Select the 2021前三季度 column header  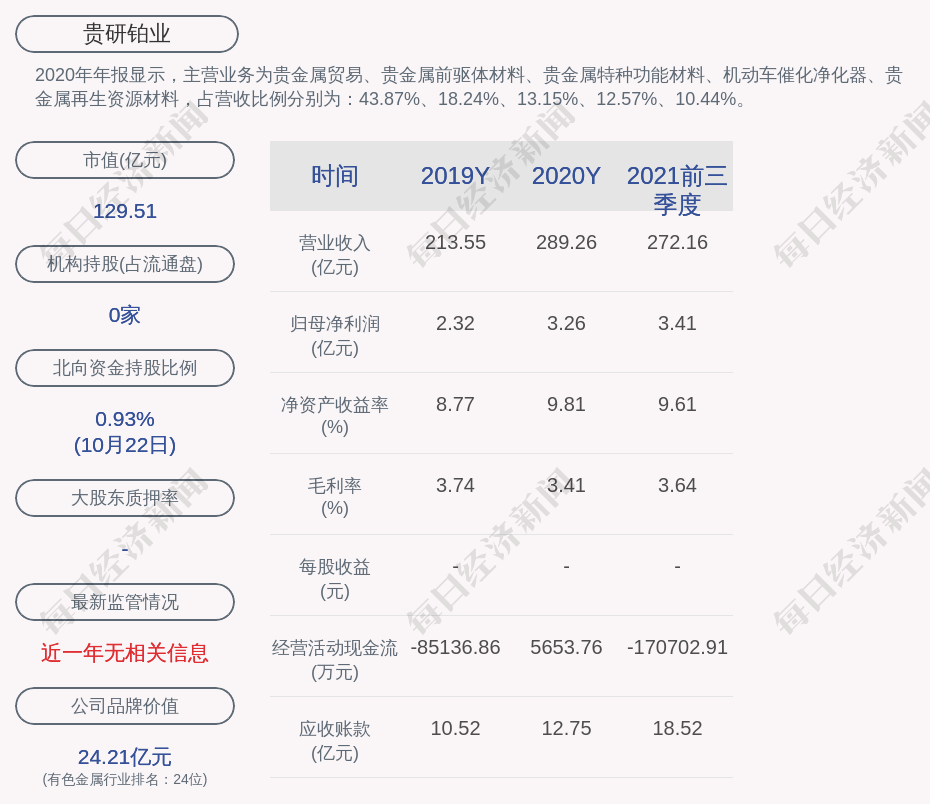tap(677, 189)
